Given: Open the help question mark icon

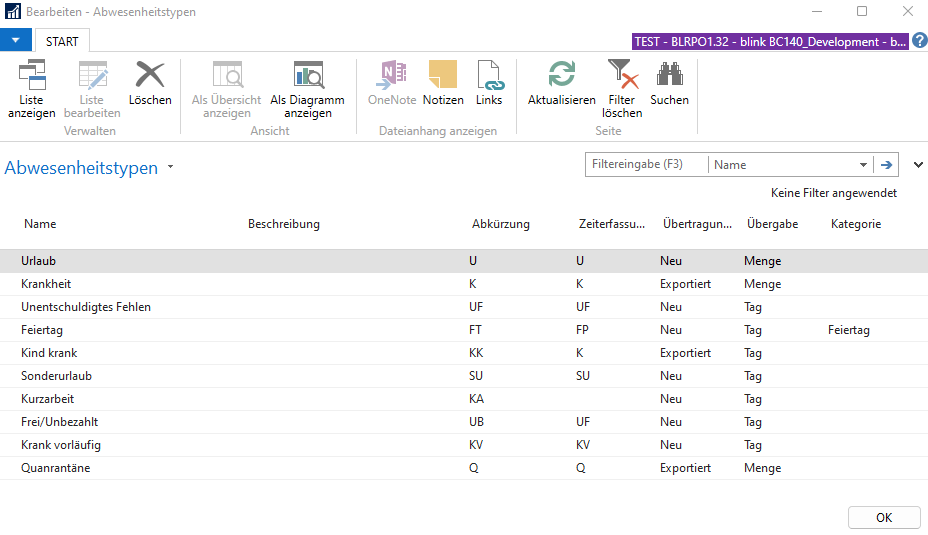Looking at the screenshot, I should click(919, 41).
